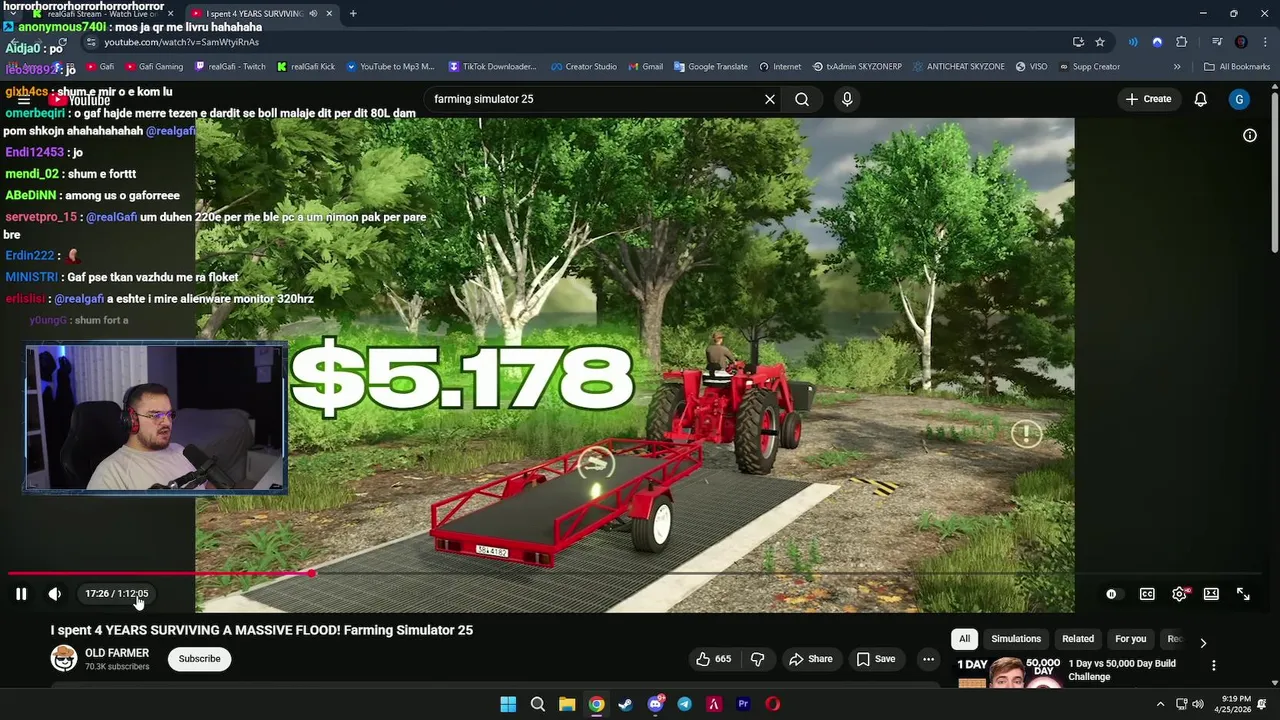Open txAdmin SKYZONERP bookmark
This screenshot has width=1280, height=720.
click(857, 67)
